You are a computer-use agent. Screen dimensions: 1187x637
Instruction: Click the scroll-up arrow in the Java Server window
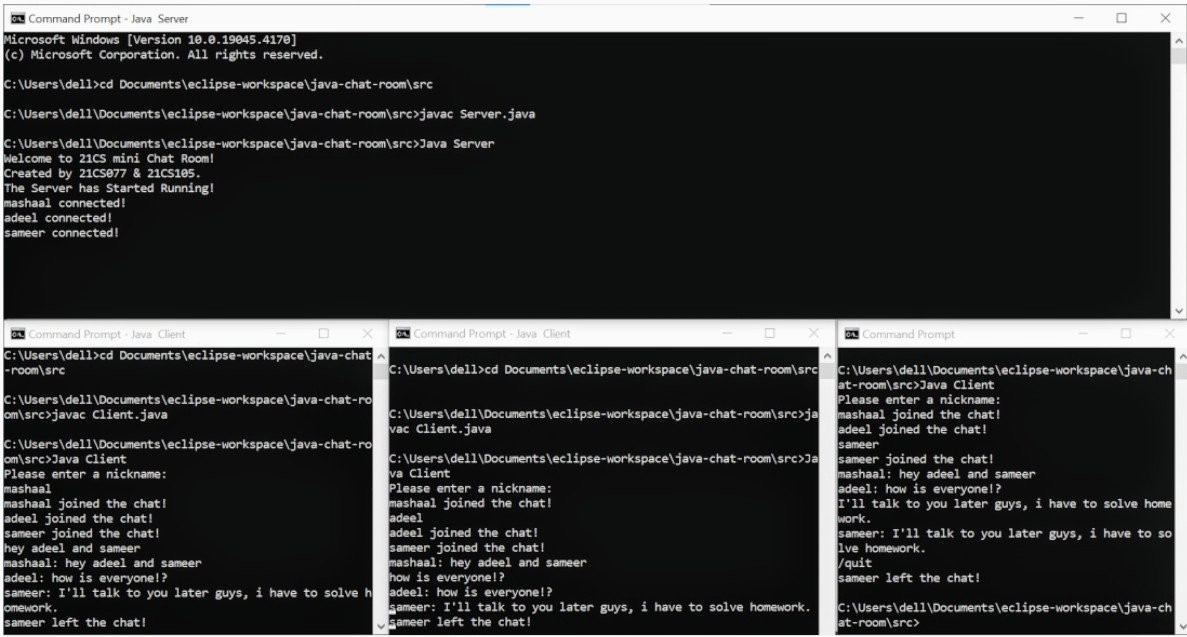click(x=1180, y=42)
